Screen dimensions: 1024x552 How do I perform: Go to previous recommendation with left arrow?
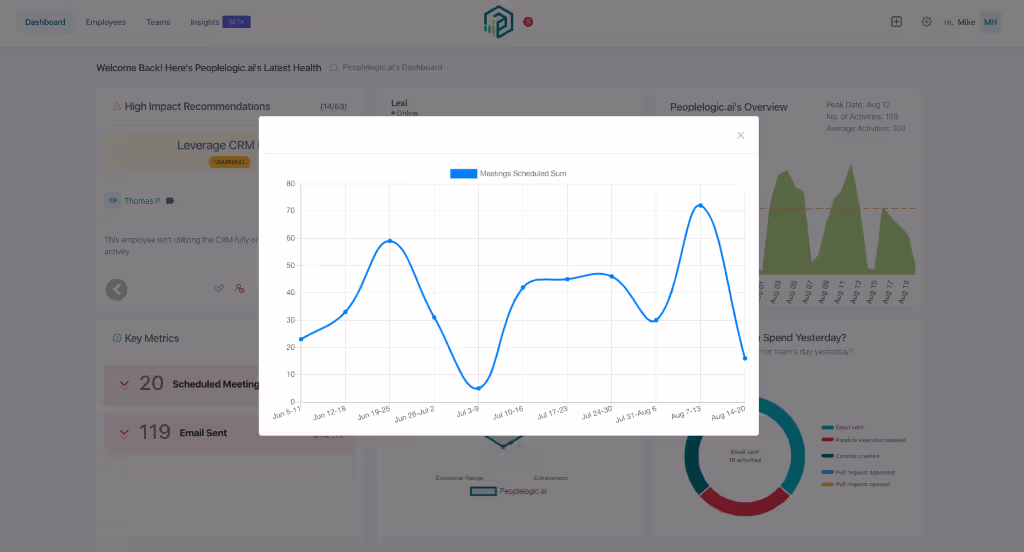click(x=117, y=289)
